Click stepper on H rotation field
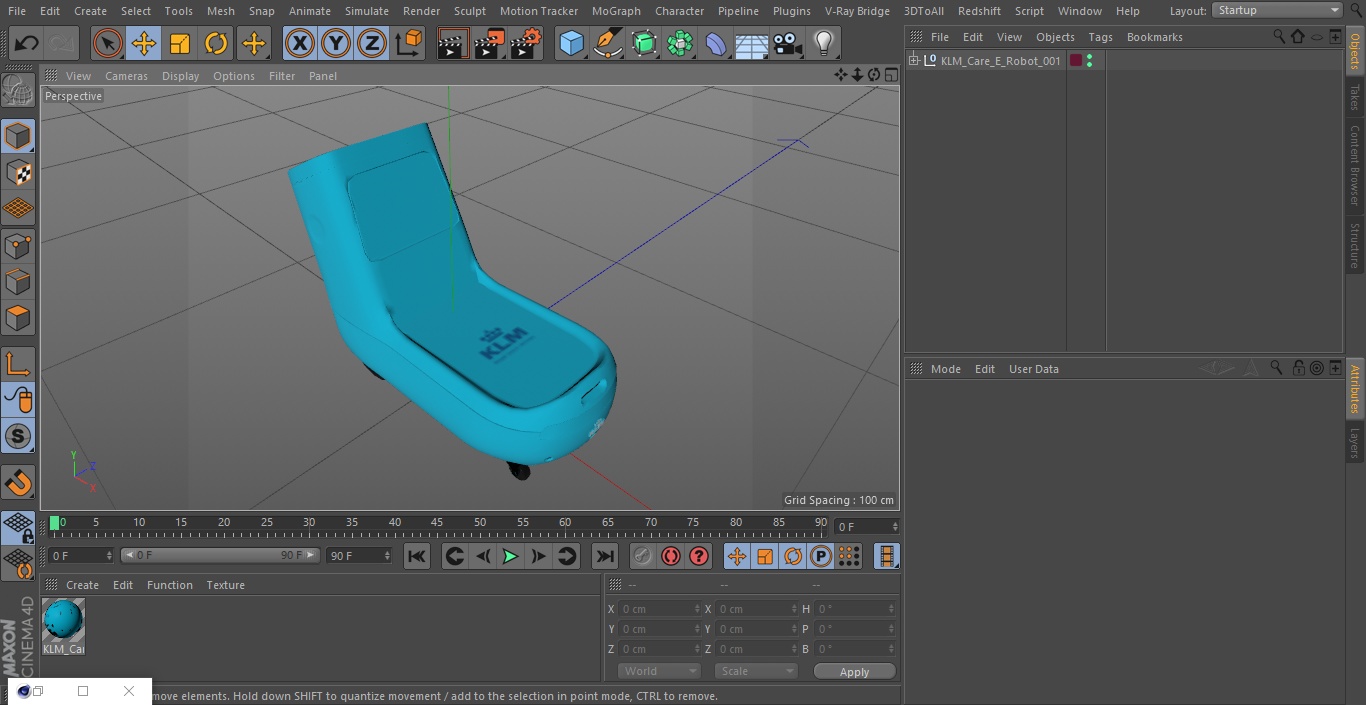 click(x=891, y=609)
